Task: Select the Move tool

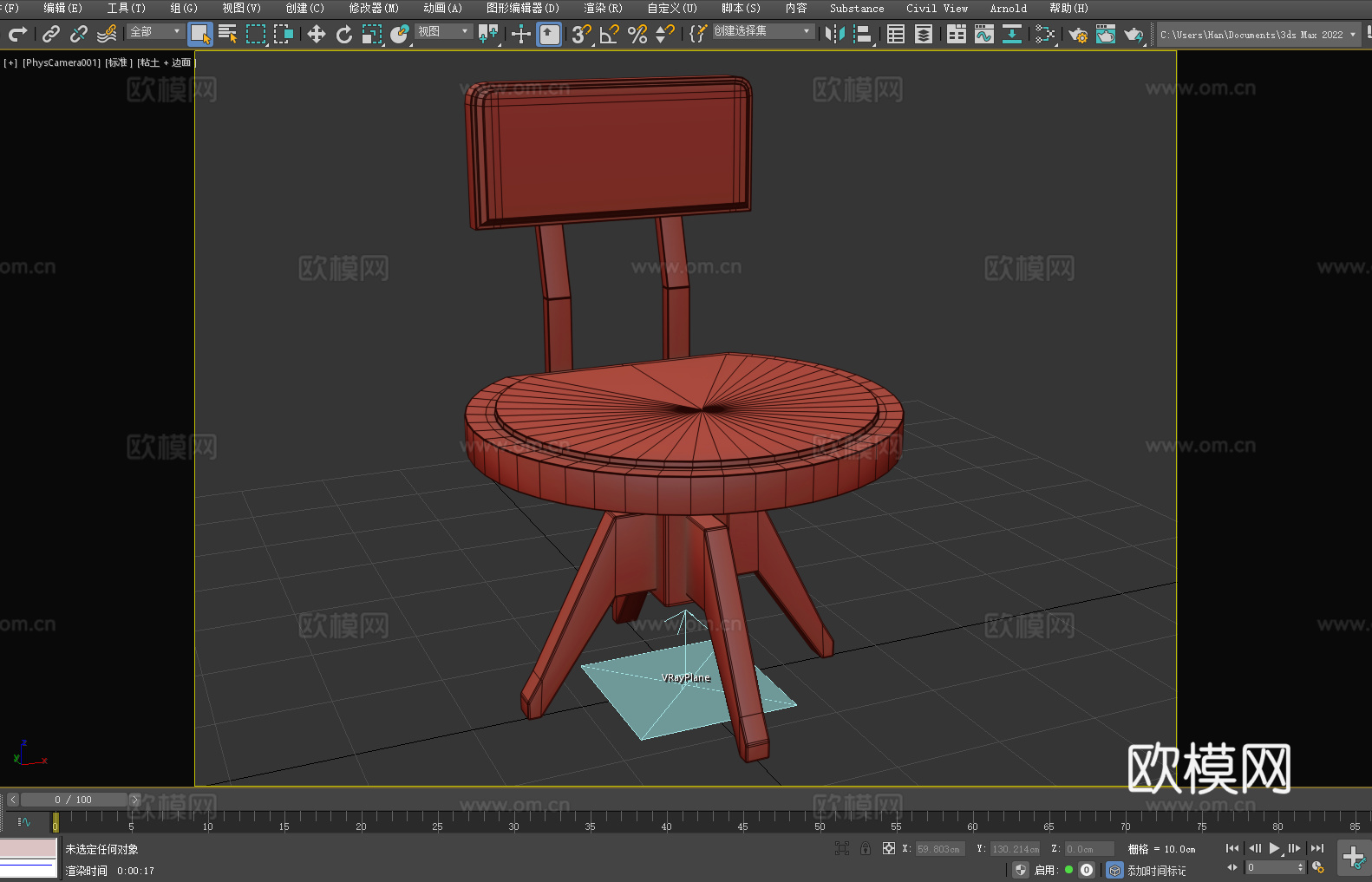Action: [x=317, y=34]
